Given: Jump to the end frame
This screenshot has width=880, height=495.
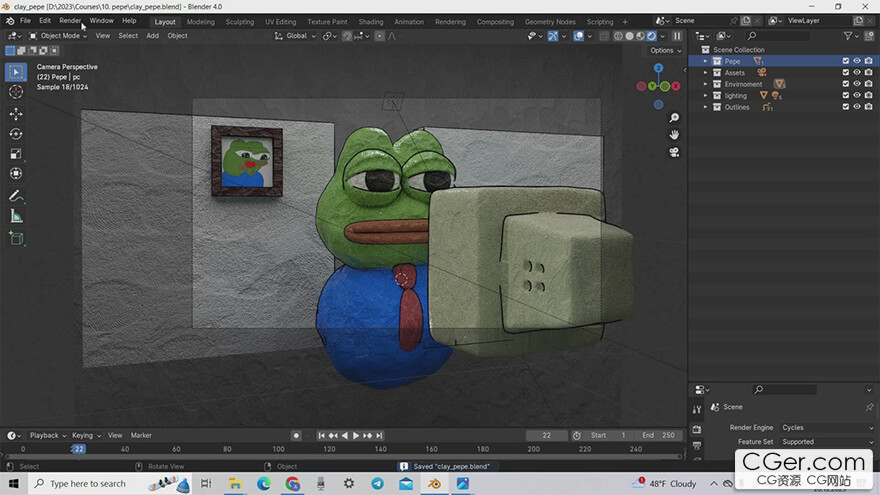Looking at the screenshot, I should 379,436.
